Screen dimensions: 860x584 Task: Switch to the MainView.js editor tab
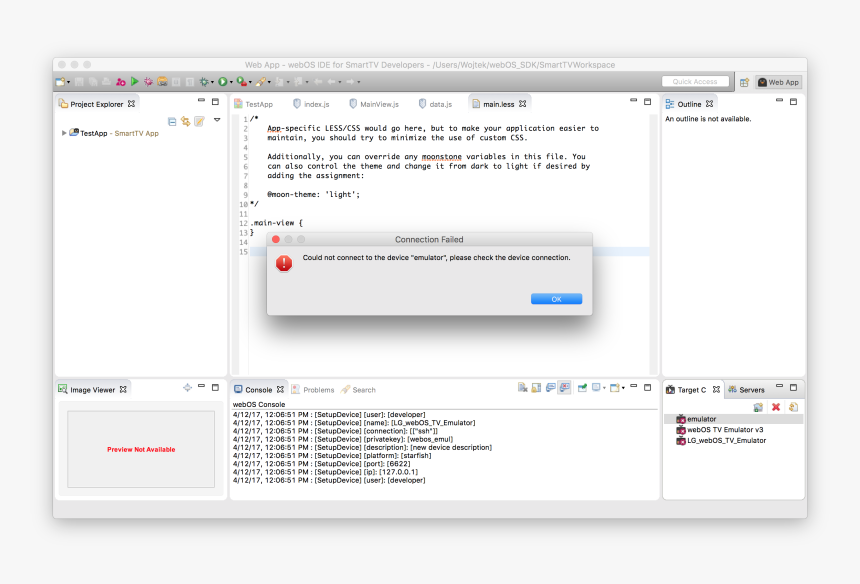tap(374, 104)
